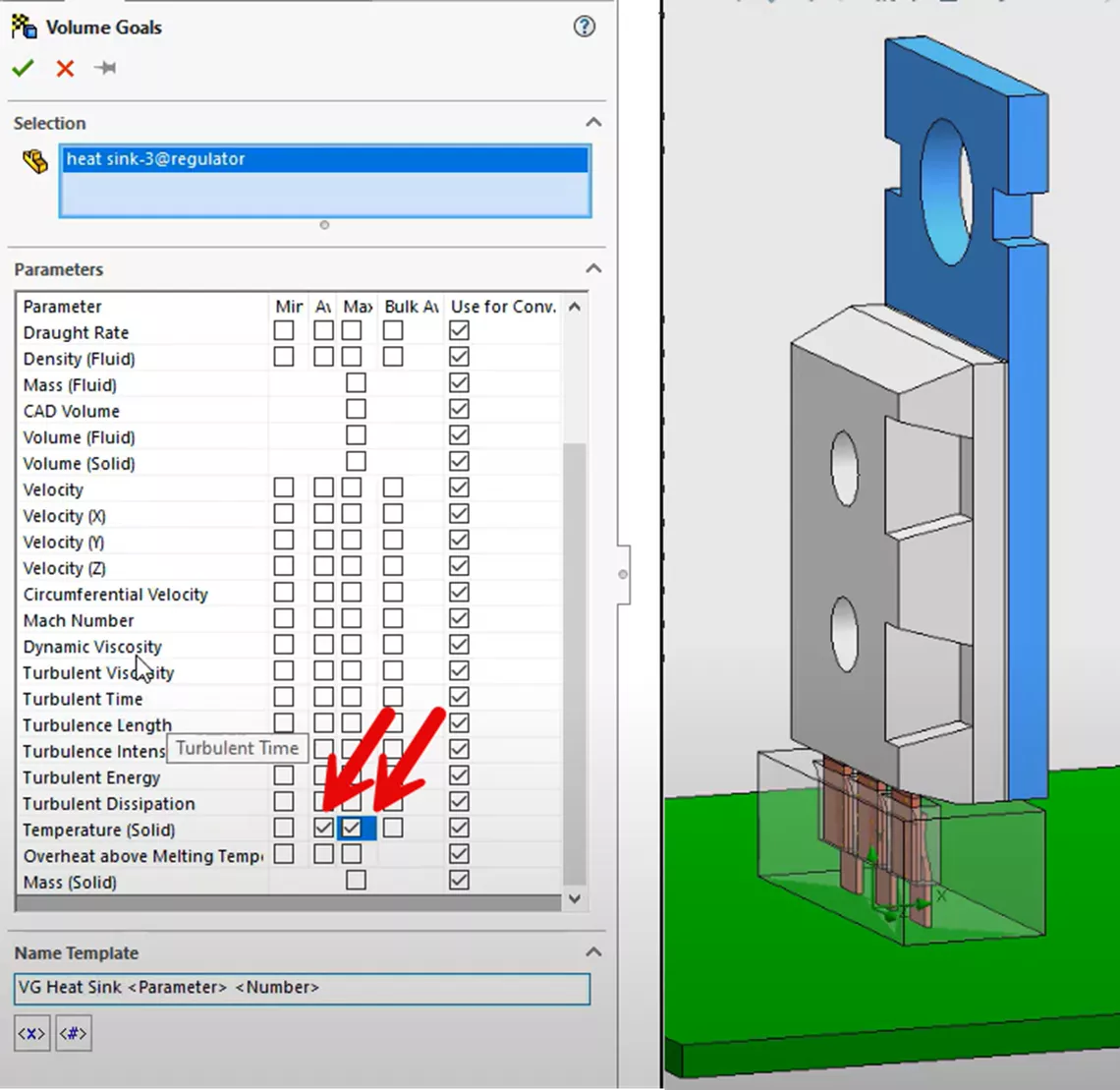Collapse the Parameters section
This screenshot has width=1120, height=1090.
(x=592, y=268)
